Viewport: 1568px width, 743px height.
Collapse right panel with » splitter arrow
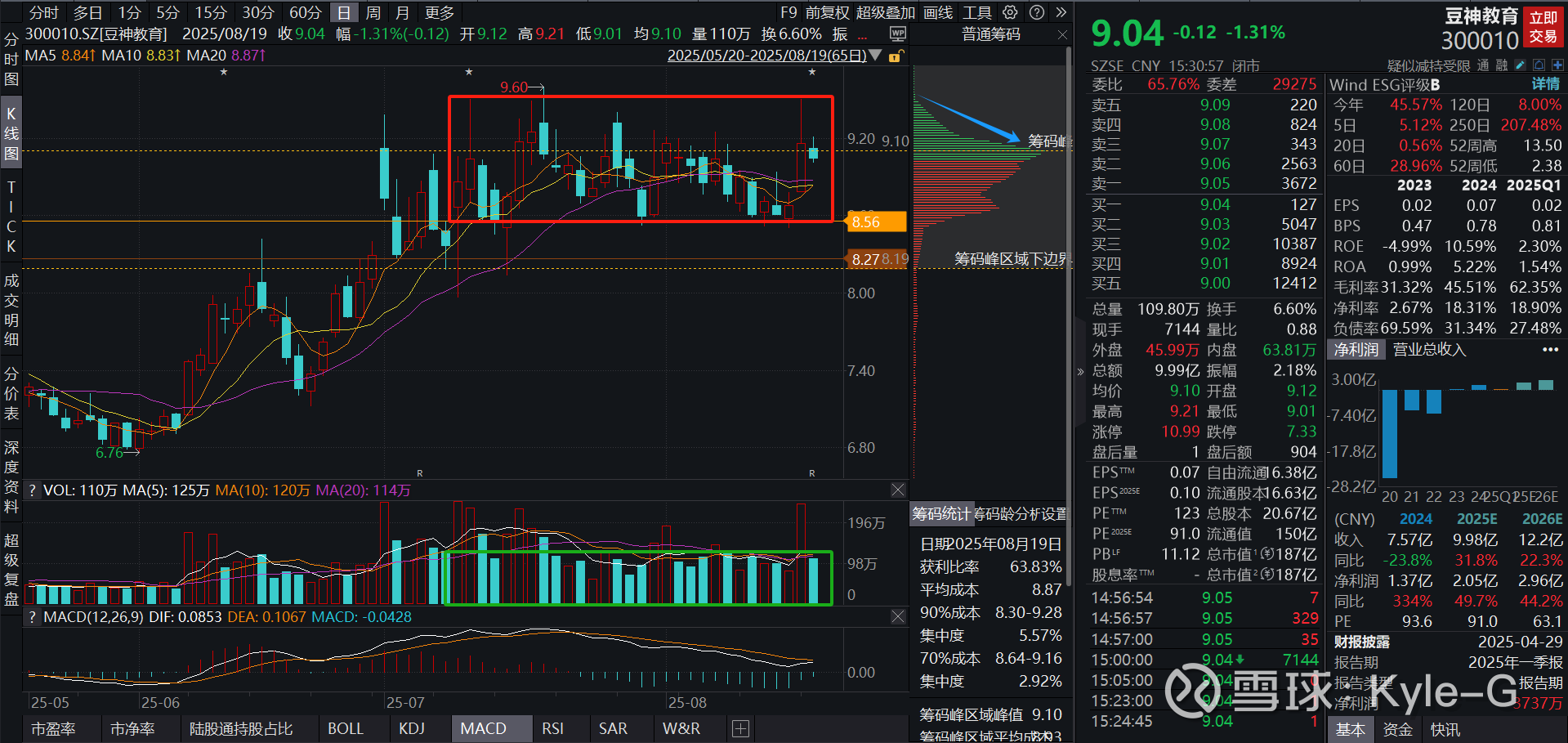click(1080, 371)
